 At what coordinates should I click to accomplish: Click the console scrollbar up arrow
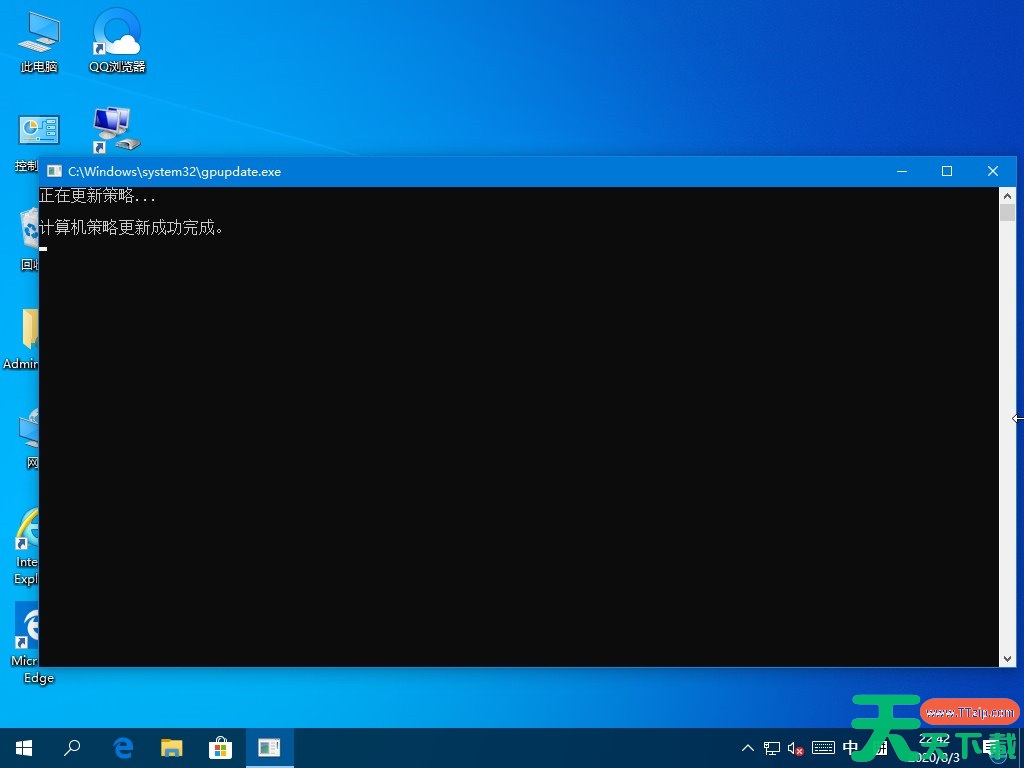pyautogui.click(x=1007, y=196)
